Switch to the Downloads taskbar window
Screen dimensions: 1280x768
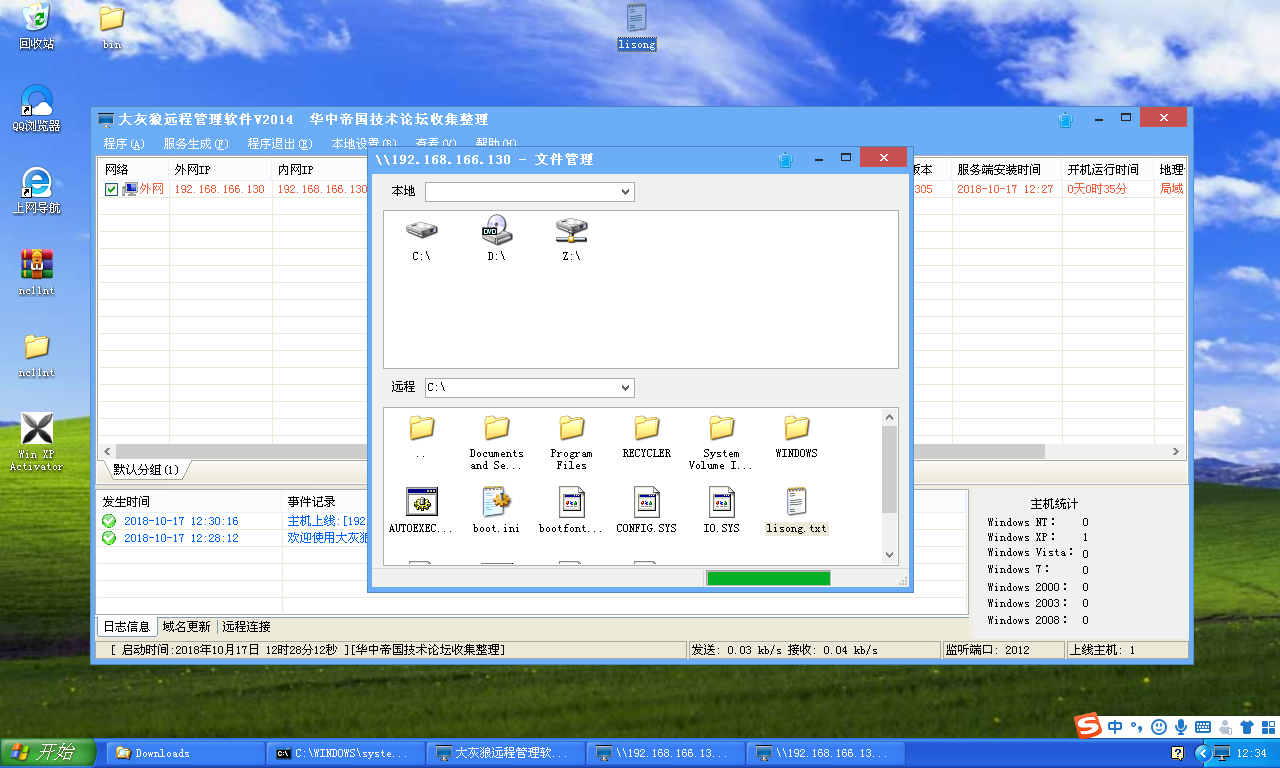click(185, 753)
